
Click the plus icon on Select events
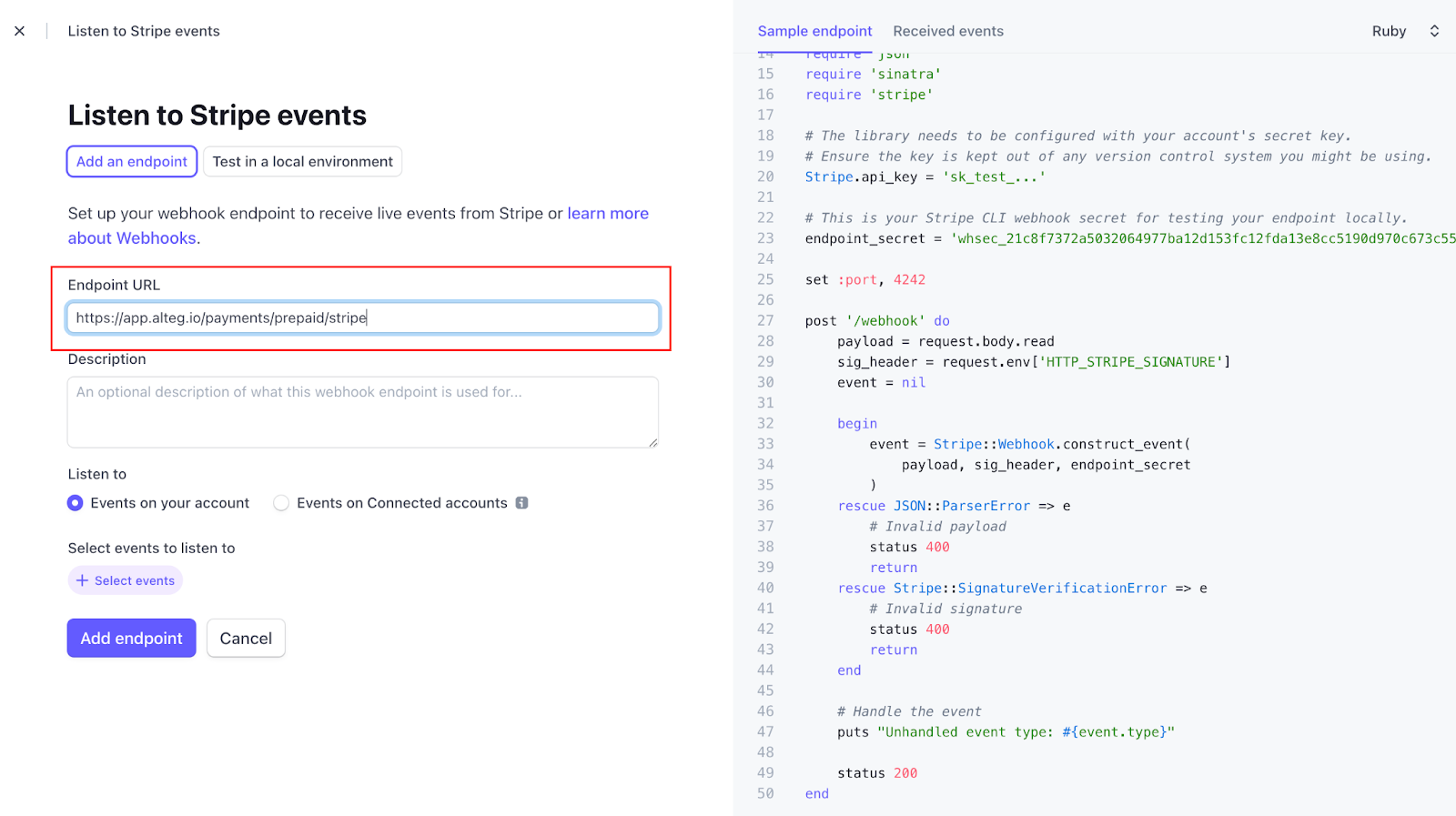[82, 580]
